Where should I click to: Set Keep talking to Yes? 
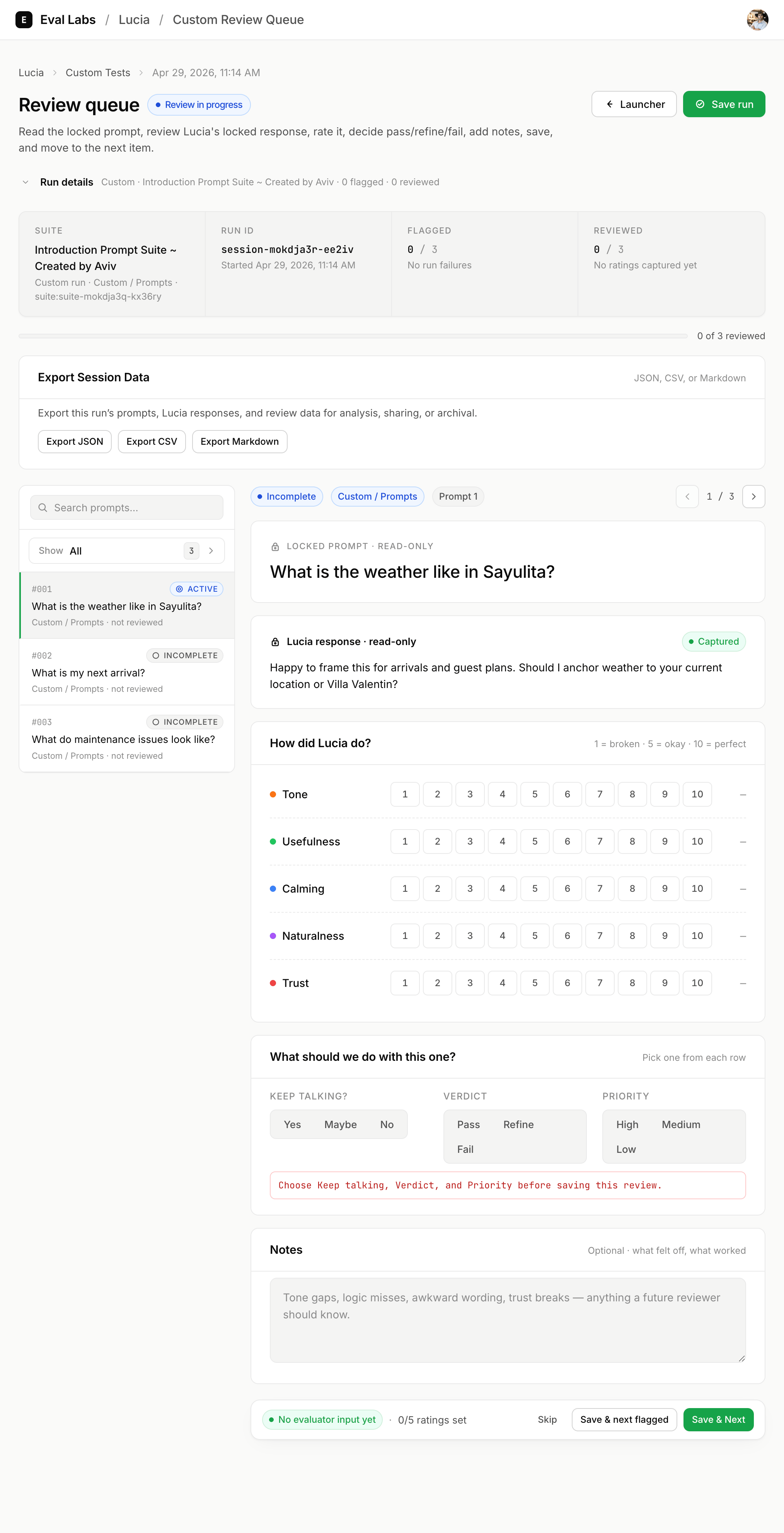(x=292, y=1125)
